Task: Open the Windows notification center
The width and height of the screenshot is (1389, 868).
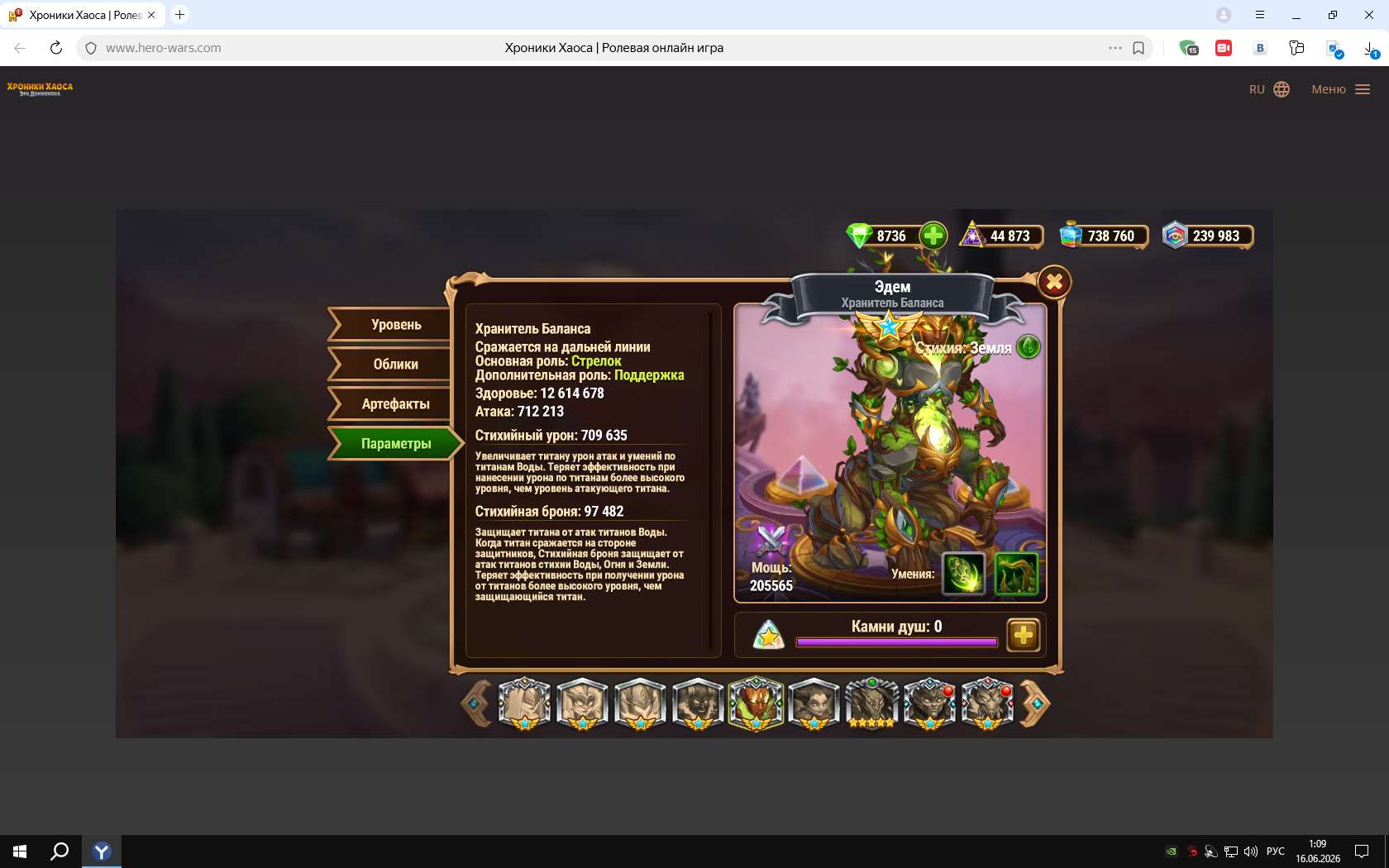Action: pyautogui.click(x=1362, y=851)
